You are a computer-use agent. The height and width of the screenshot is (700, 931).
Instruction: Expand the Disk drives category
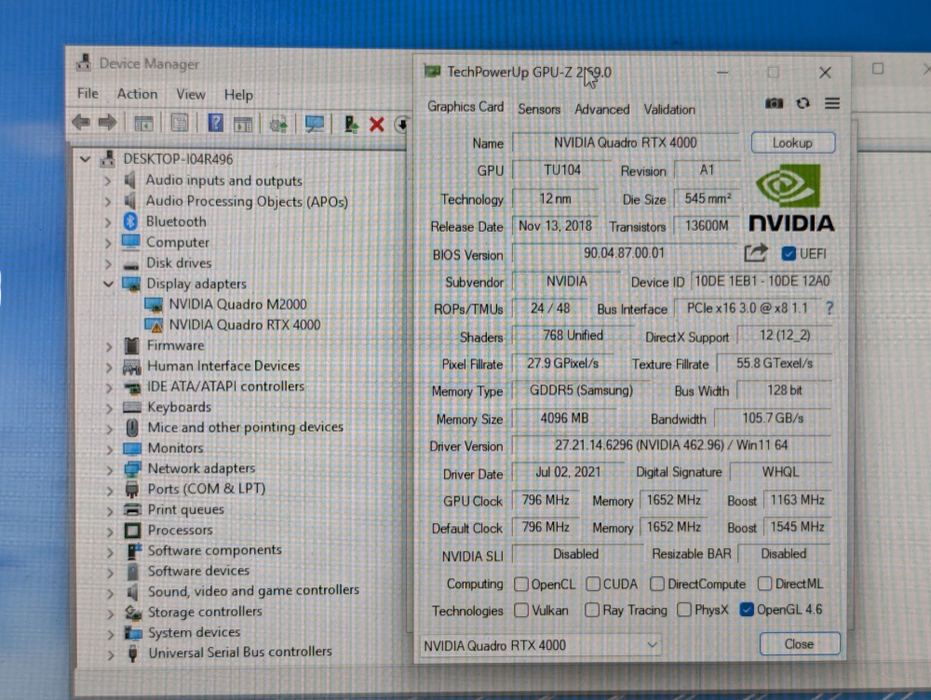point(107,263)
